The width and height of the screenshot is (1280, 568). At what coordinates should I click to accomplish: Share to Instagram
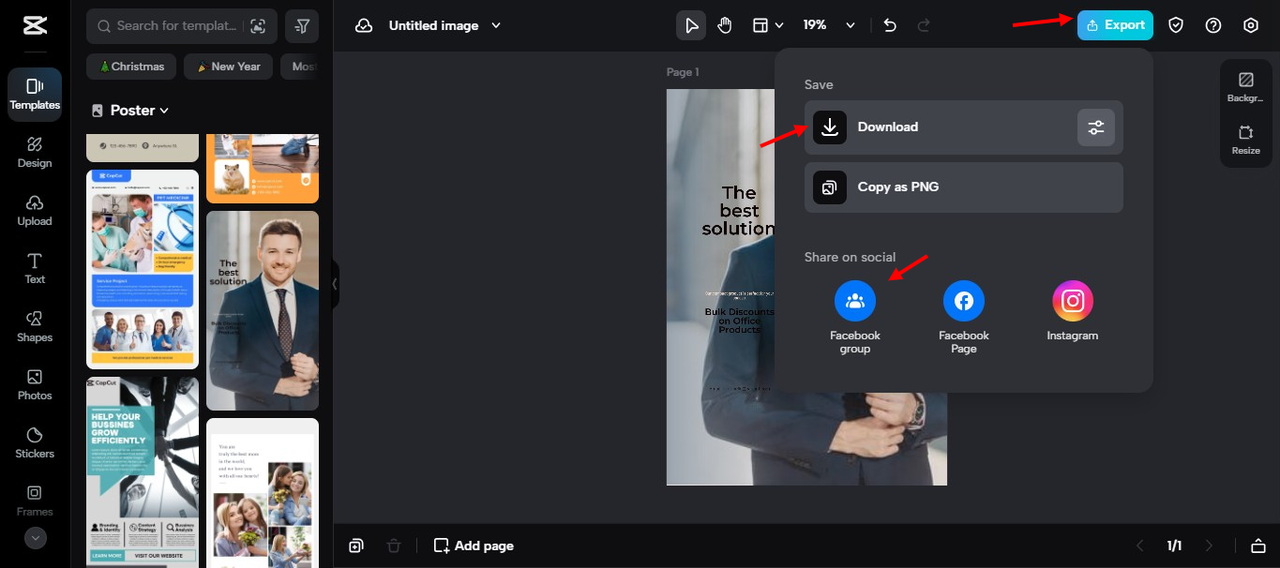(1073, 311)
